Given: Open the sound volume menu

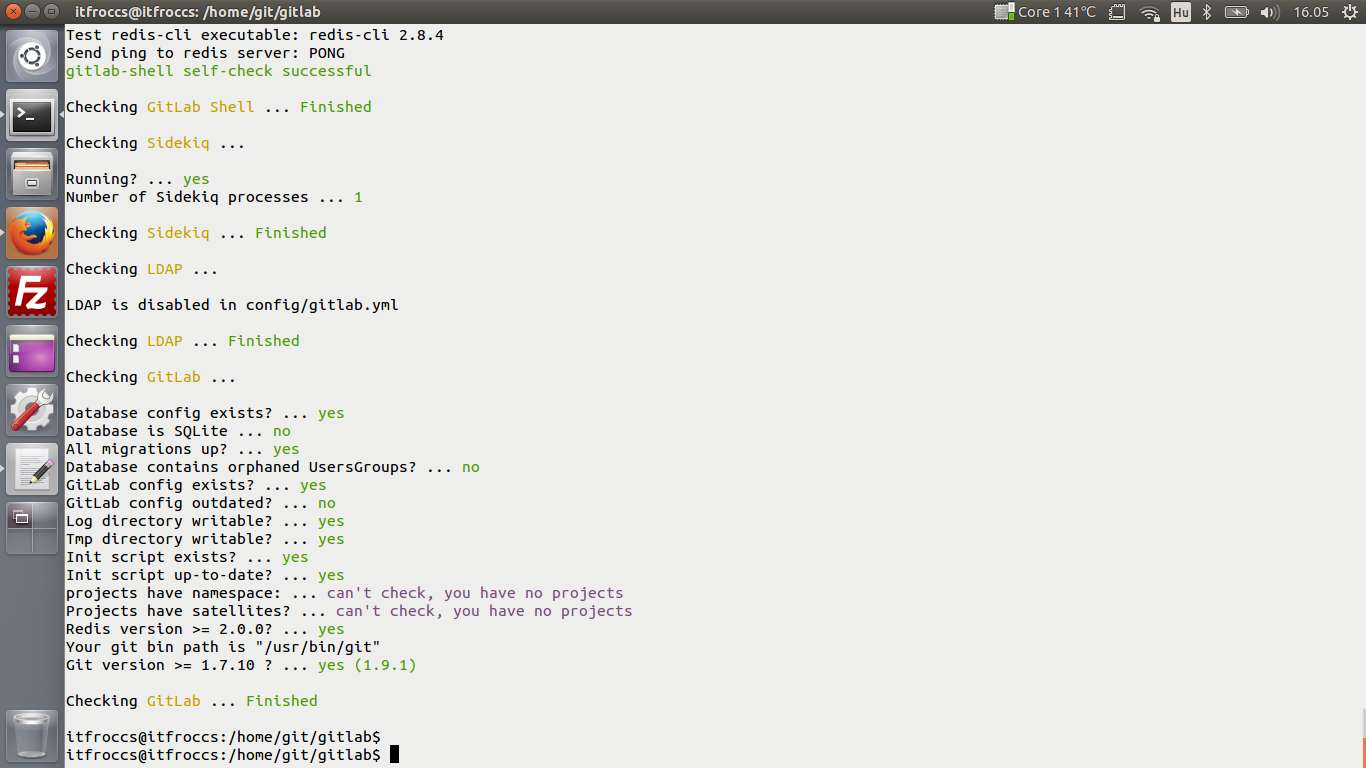Looking at the screenshot, I should pos(1270,13).
